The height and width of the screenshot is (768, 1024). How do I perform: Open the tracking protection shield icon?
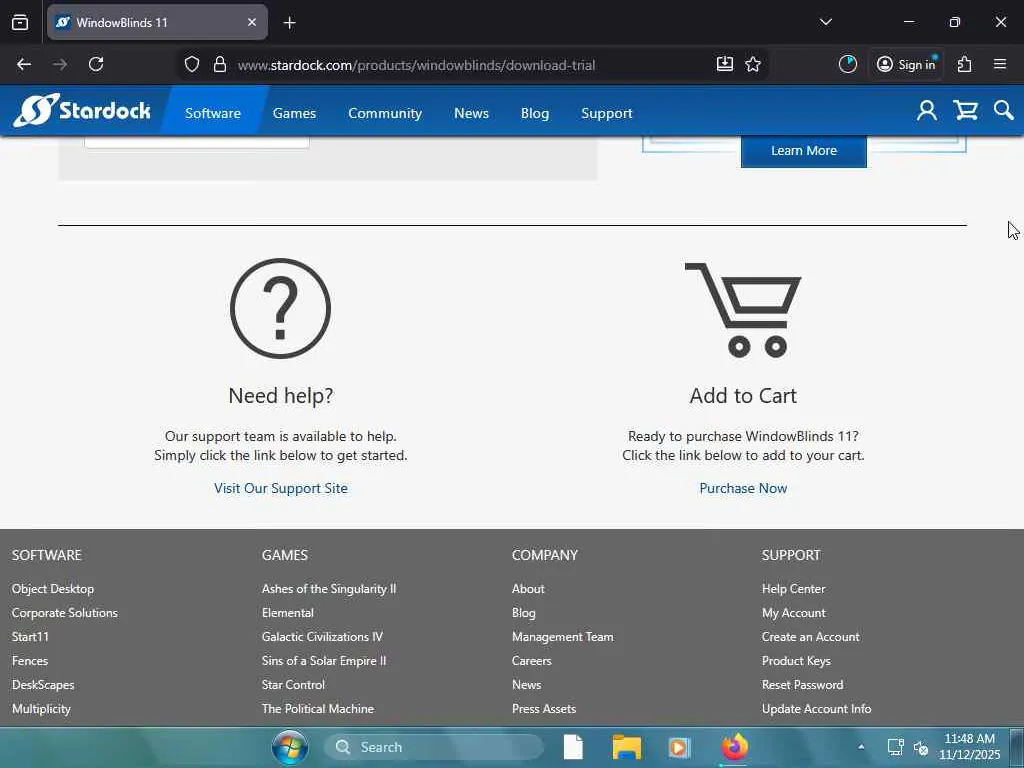pos(191,64)
